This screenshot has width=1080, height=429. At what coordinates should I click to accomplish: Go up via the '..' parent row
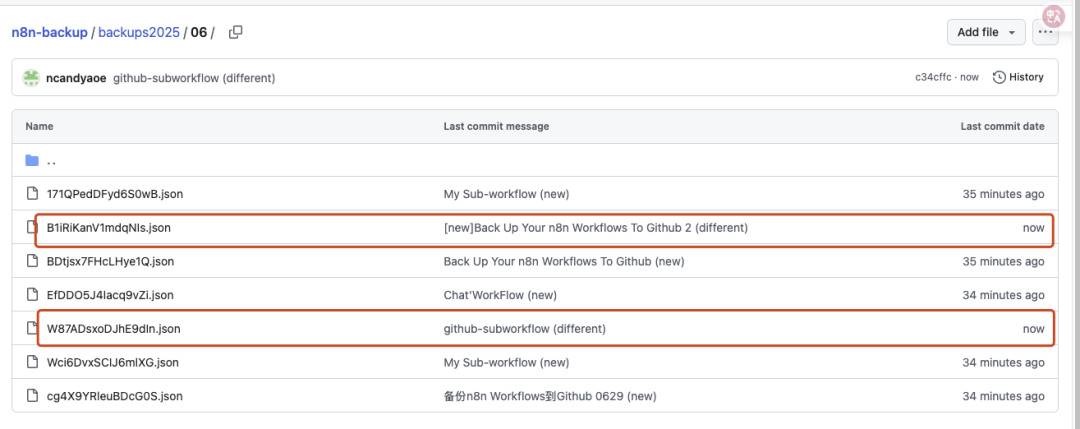[51, 161]
